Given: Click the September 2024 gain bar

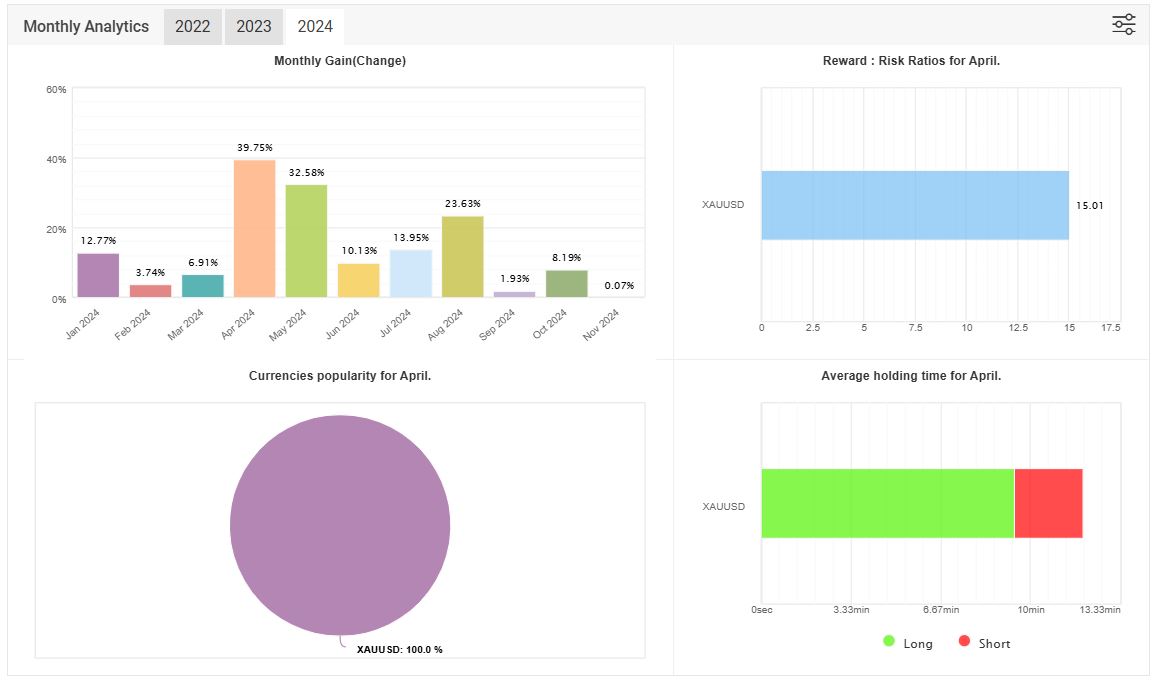Looking at the screenshot, I should (514, 294).
